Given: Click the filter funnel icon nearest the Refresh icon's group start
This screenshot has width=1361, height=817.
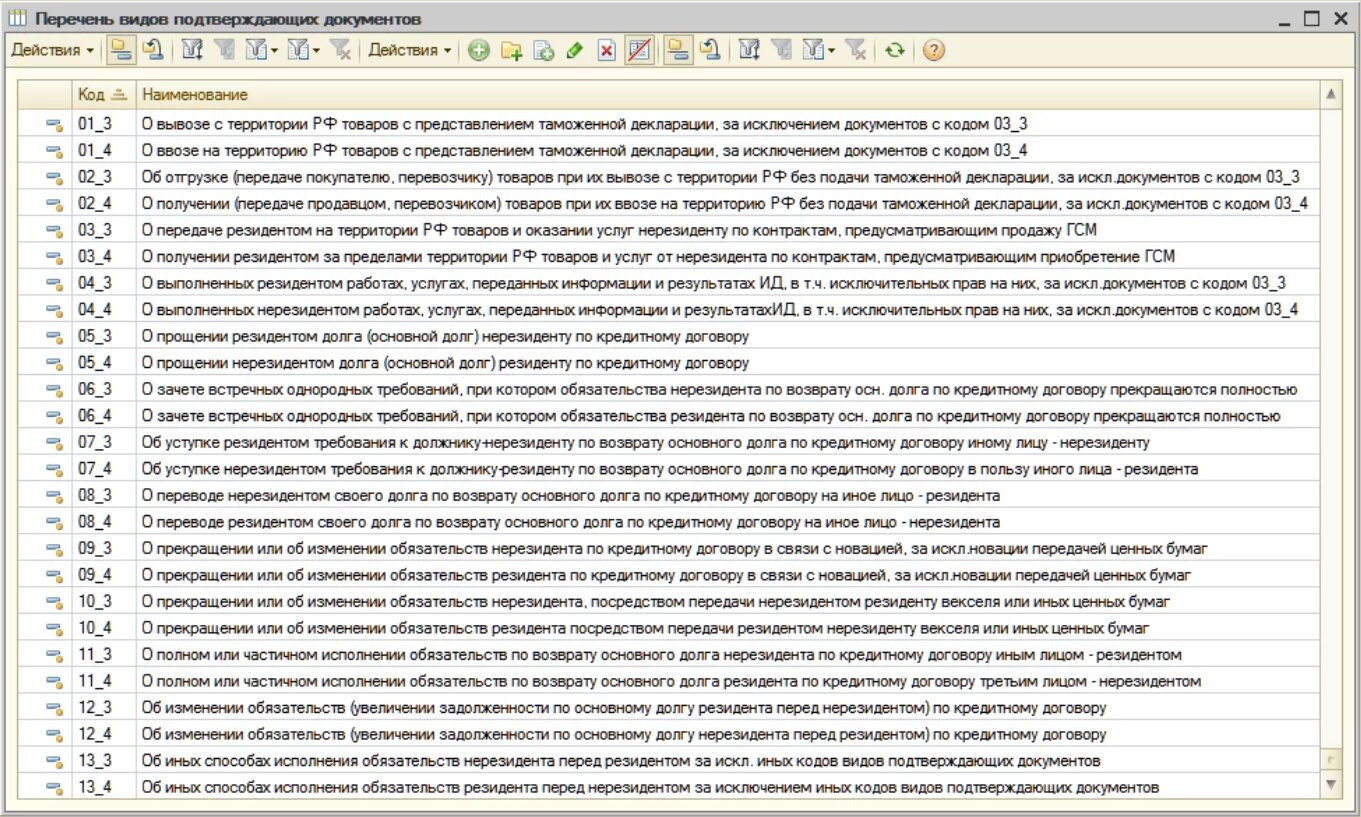Looking at the screenshot, I should click(x=748, y=50).
